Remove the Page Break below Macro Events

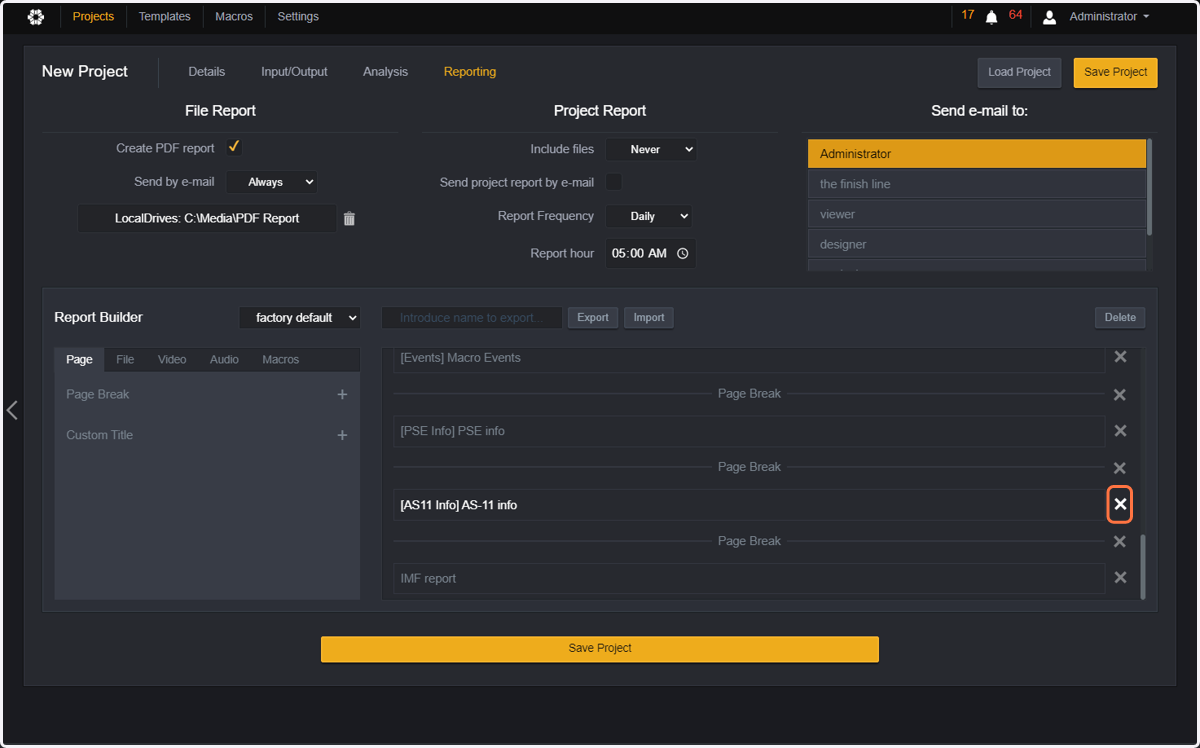[1120, 394]
